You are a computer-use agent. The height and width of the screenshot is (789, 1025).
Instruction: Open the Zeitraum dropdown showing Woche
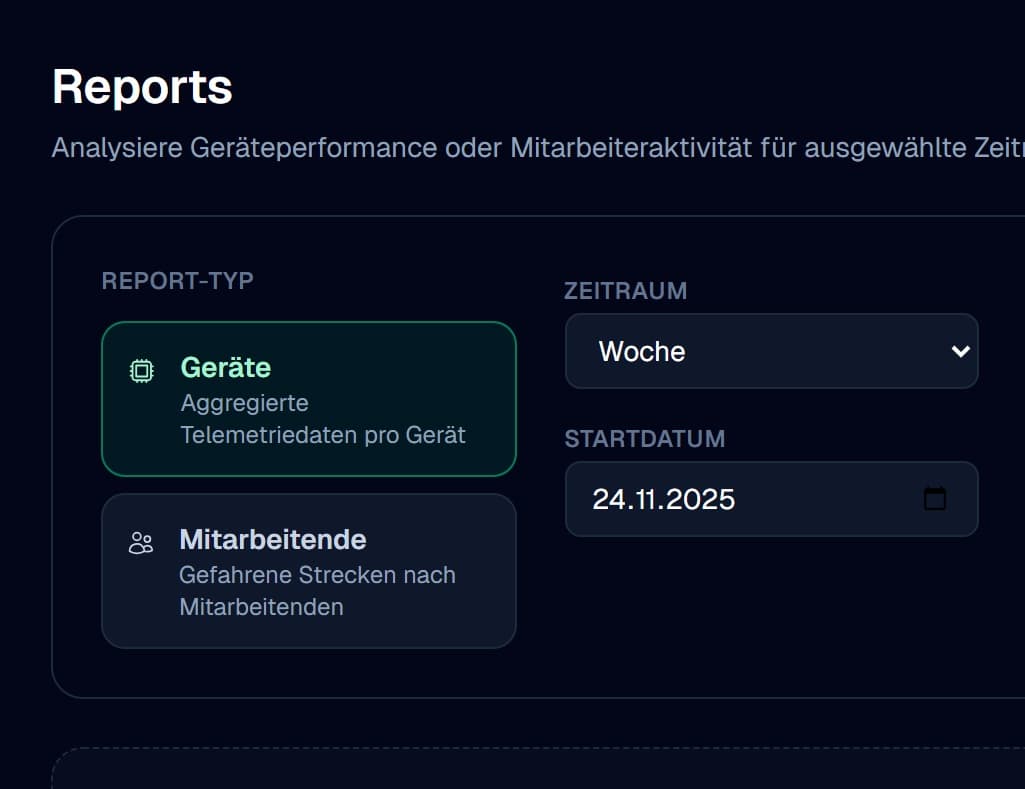pos(771,351)
